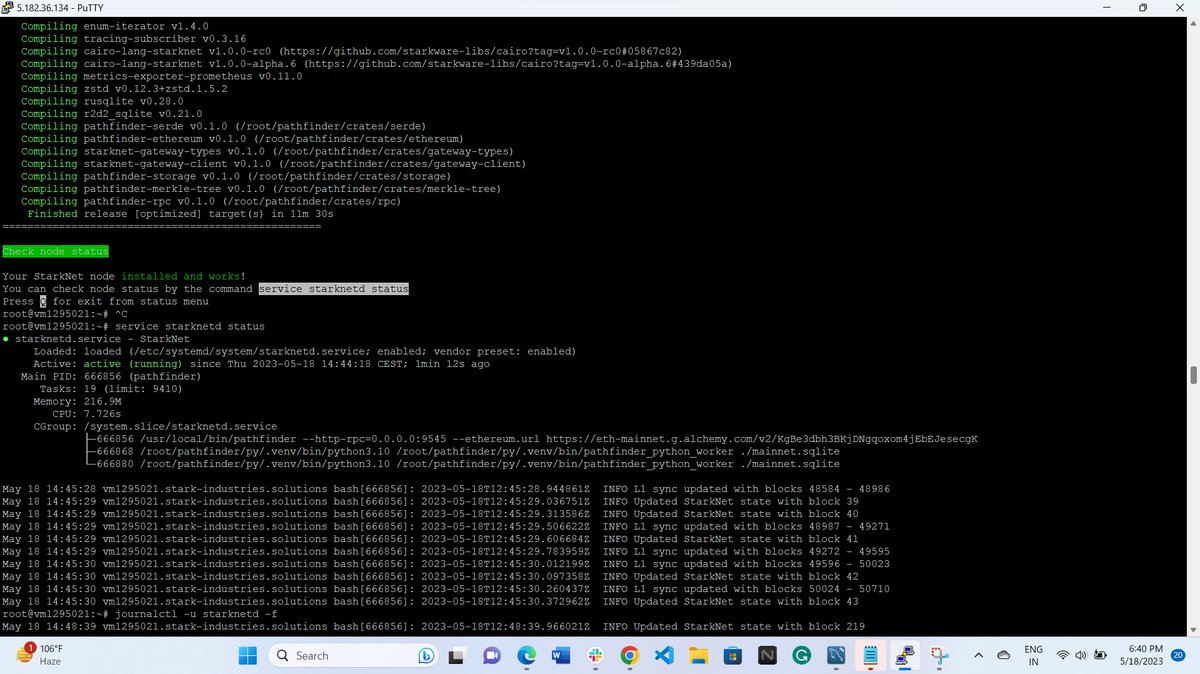The height and width of the screenshot is (674, 1200).
Task: Open PuTTY's system menu via title bar icon
Action: tap(8, 7)
